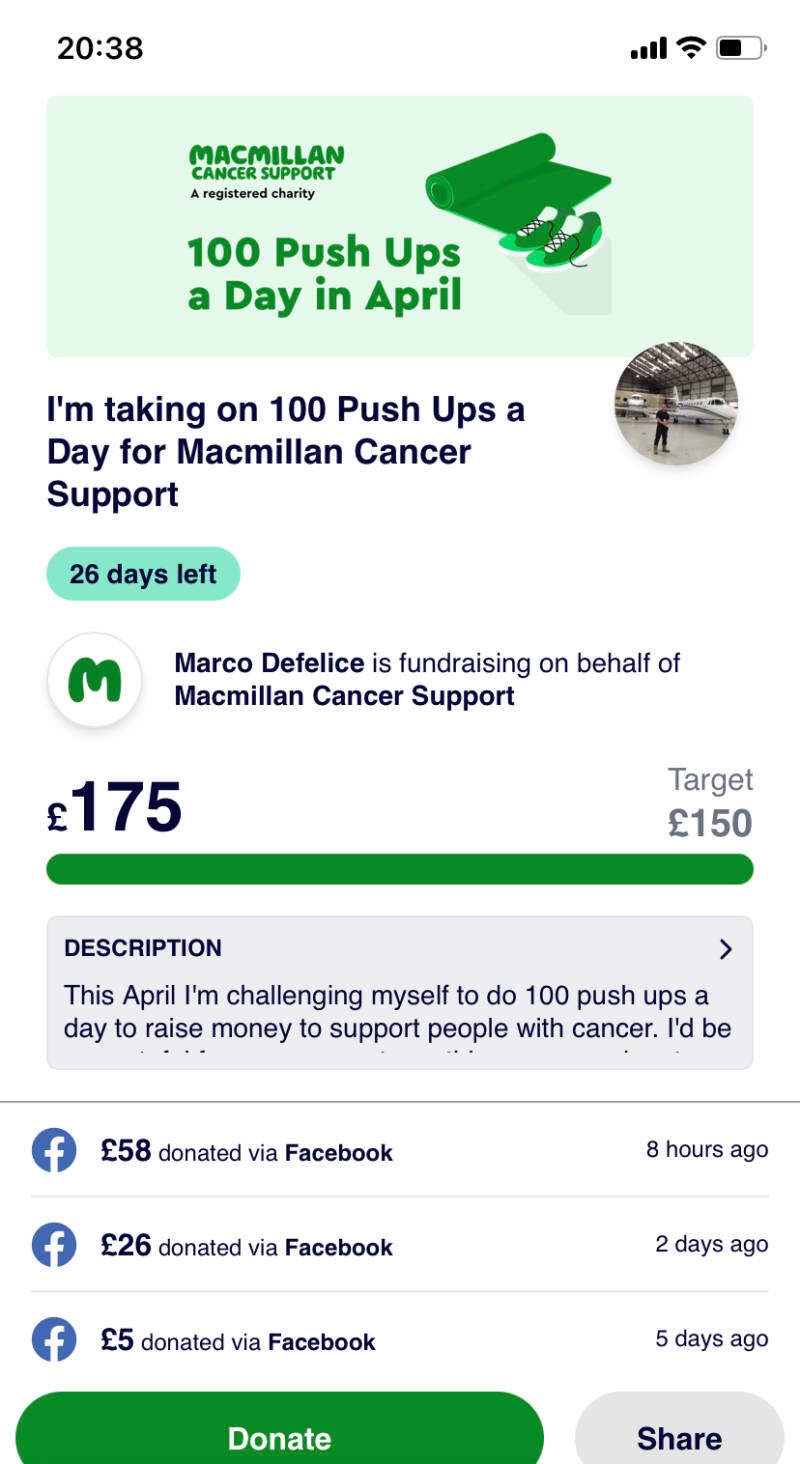Screen dimensions: 800x1464
Task: Tap the Wi-Fi status icon
Action: point(690,47)
